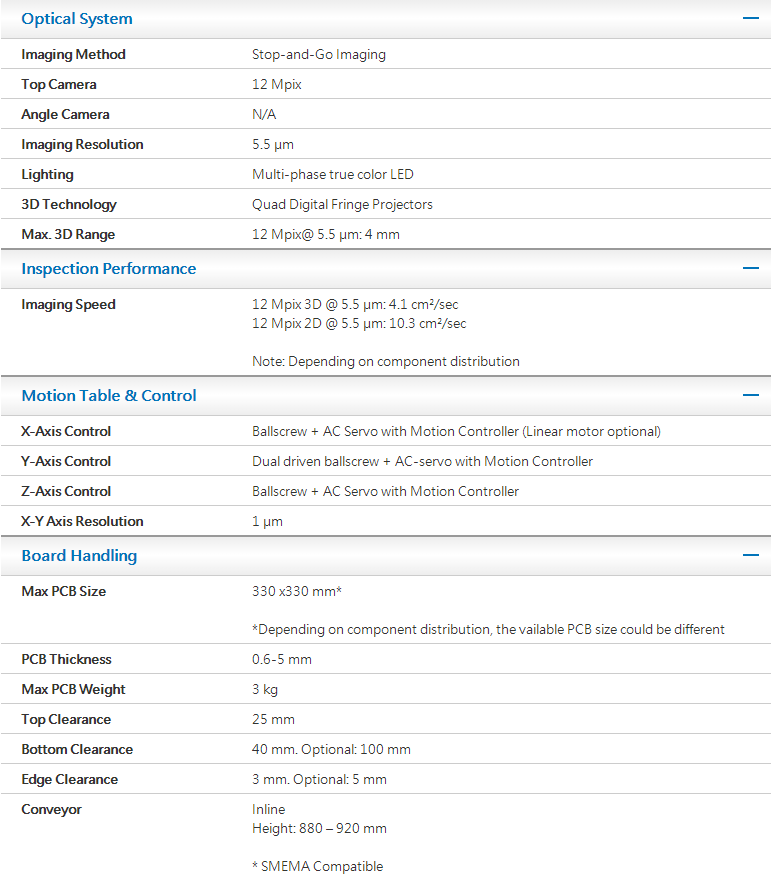Screen dimensions: 774x880
Task: Collapse Optical System section via minus icon
Action: click(x=750, y=18)
